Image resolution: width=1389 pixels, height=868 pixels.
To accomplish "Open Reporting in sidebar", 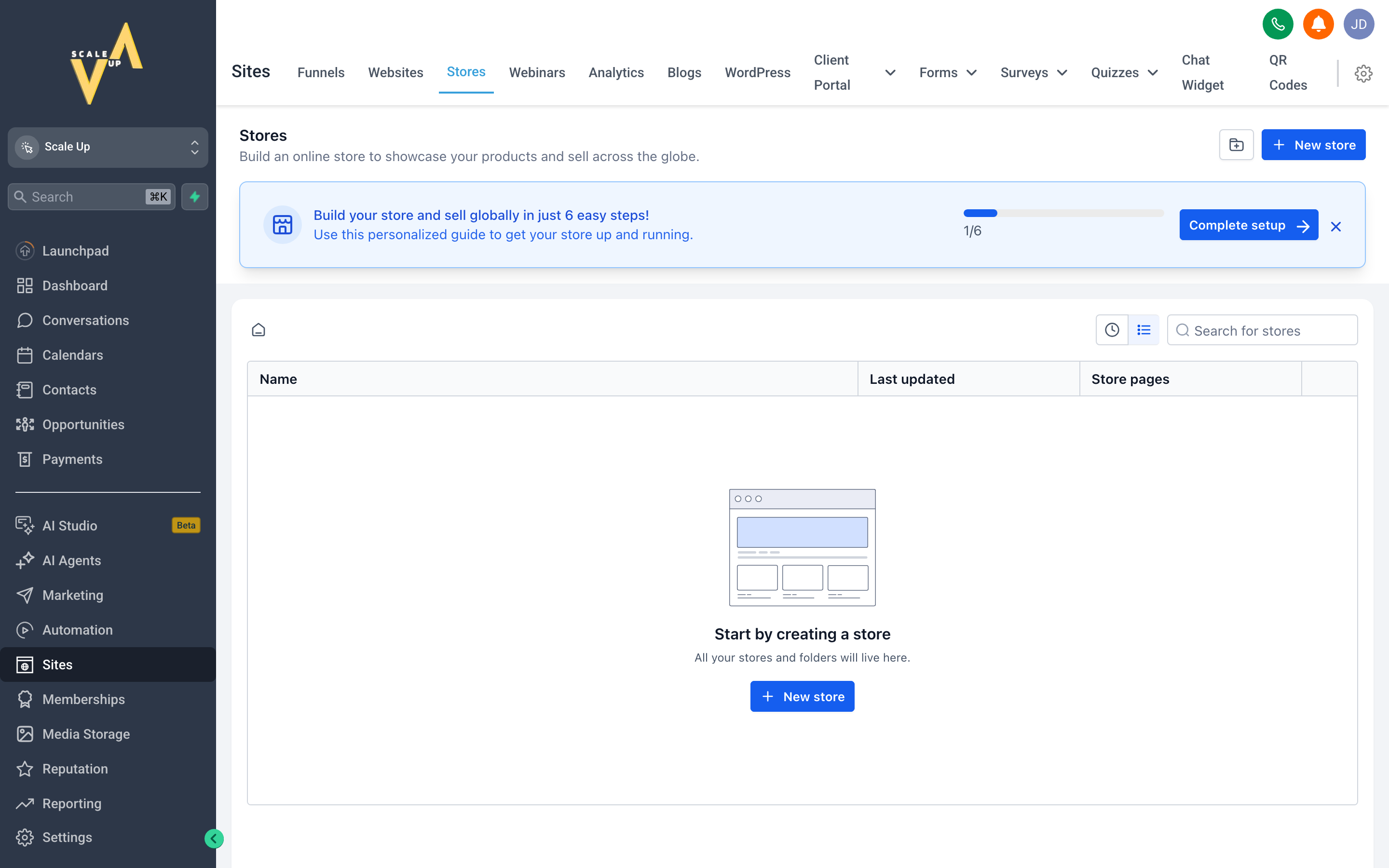I will click(108, 803).
